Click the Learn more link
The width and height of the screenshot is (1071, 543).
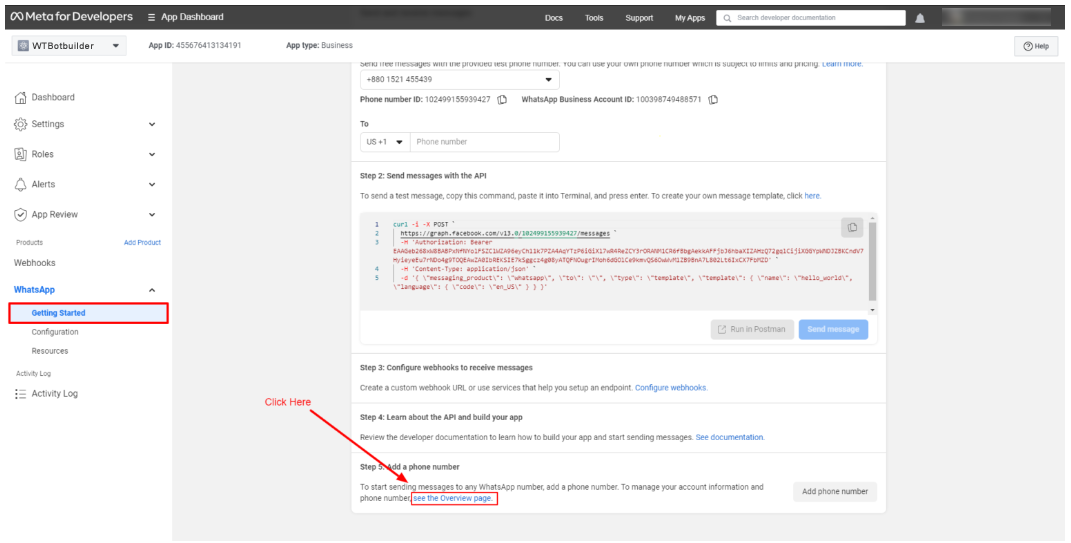(842, 64)
